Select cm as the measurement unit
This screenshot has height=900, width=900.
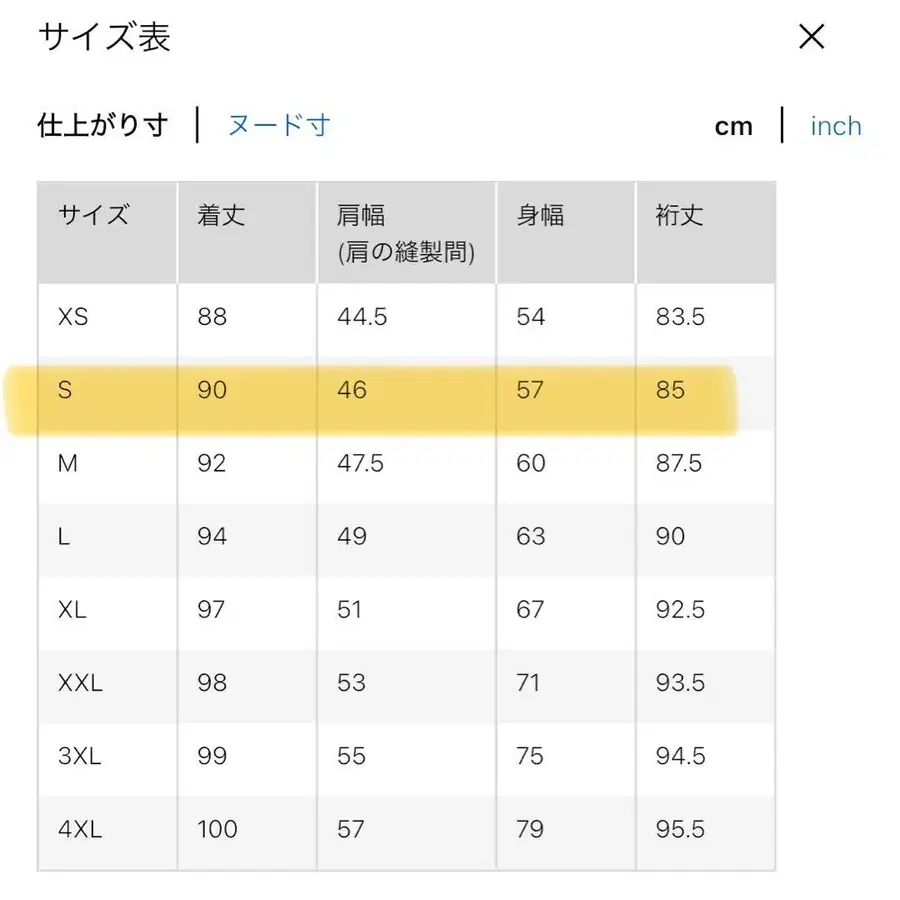735,126
